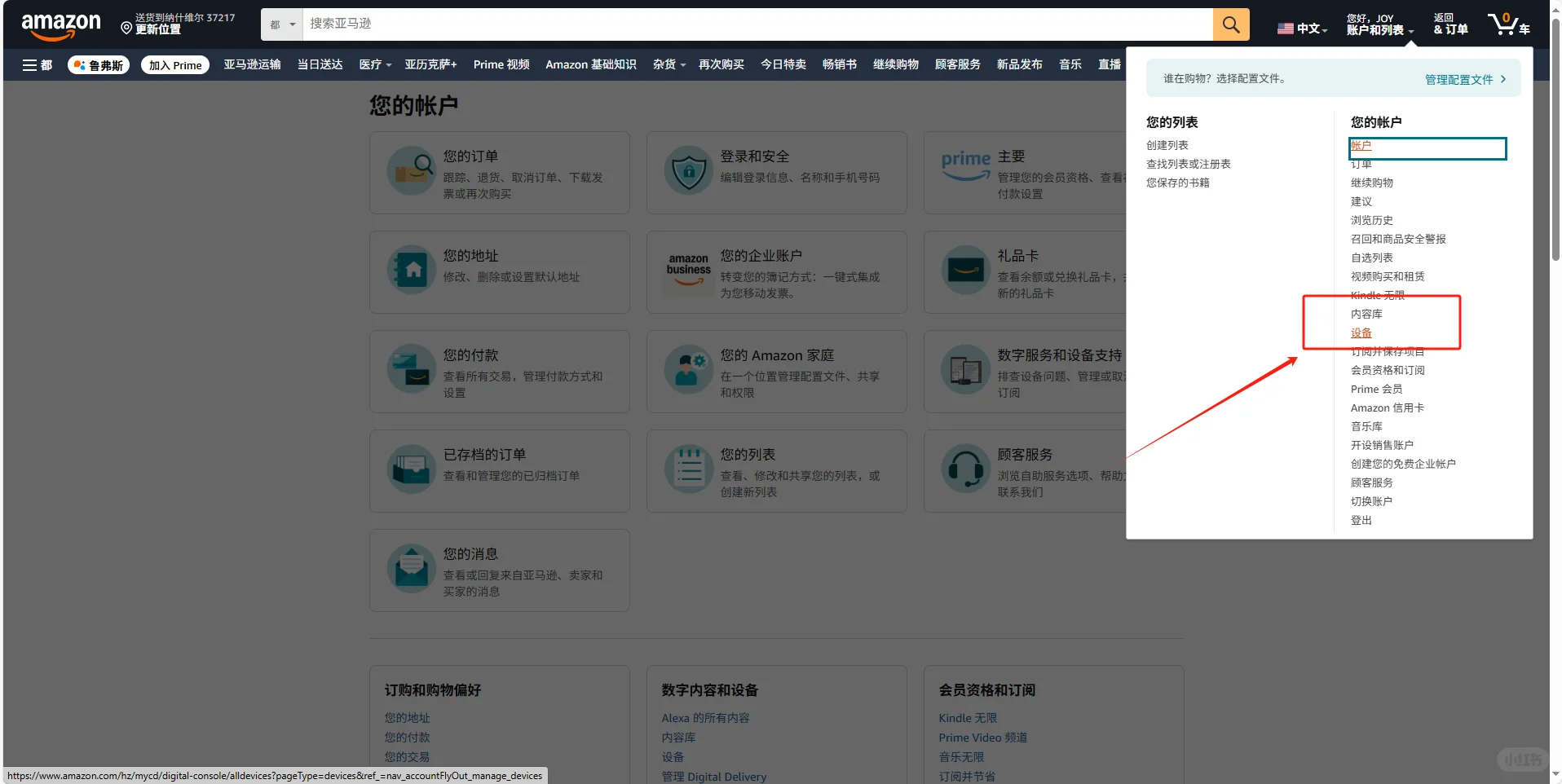This screenshot has width=1562, height=784.
Task: Open 您的地址 link under 订购和购物偏好
Action: point(408,718)
